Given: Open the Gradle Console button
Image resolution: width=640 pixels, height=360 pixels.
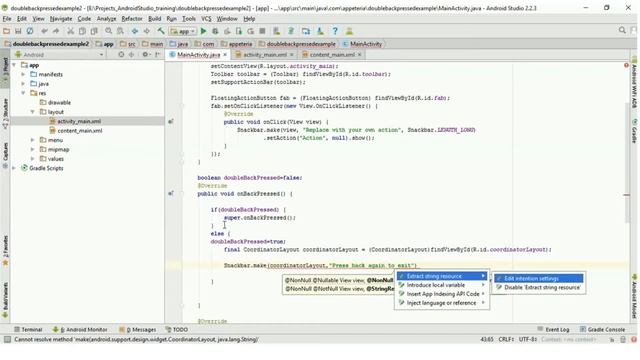Looking at the screenshot, I should click(x=602, y=329).
